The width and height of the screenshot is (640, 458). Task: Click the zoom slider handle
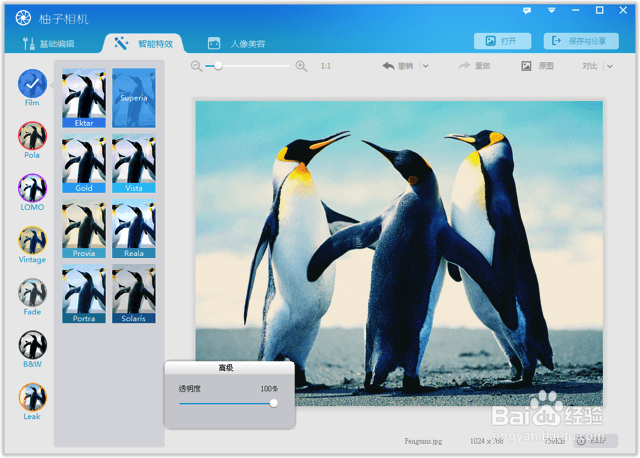click(218, 66)
